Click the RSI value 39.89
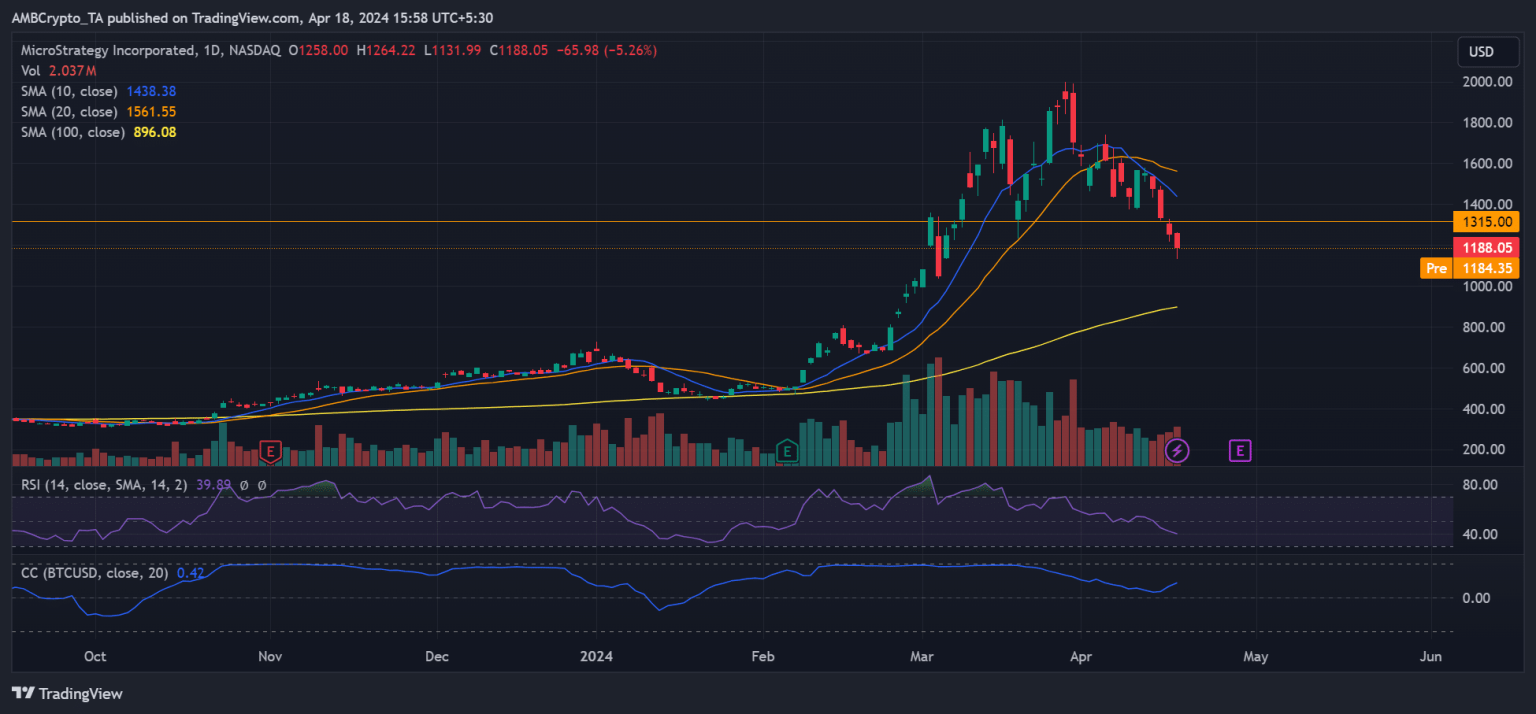This screenshot has height=714, width=1536. coord(214,484)
